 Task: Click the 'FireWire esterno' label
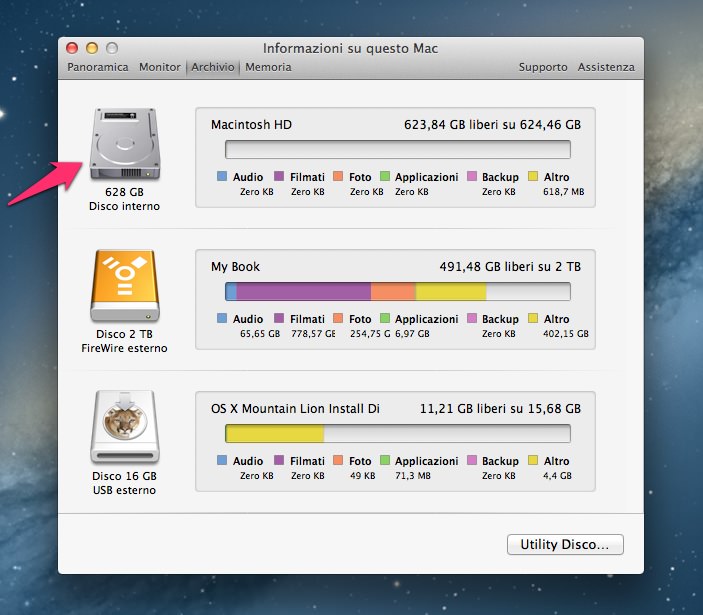(124, 348)
